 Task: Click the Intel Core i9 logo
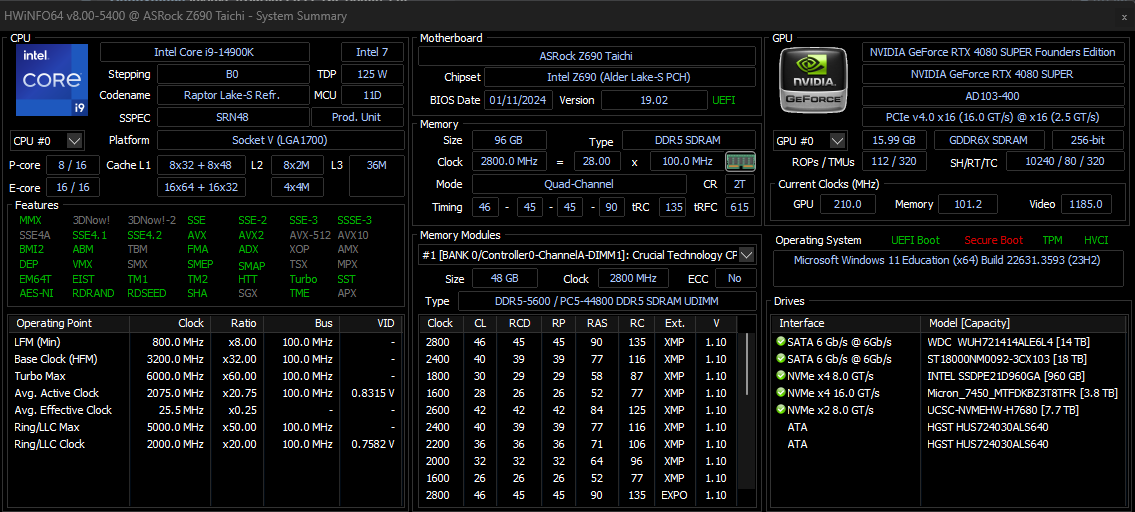coord(46,80)
